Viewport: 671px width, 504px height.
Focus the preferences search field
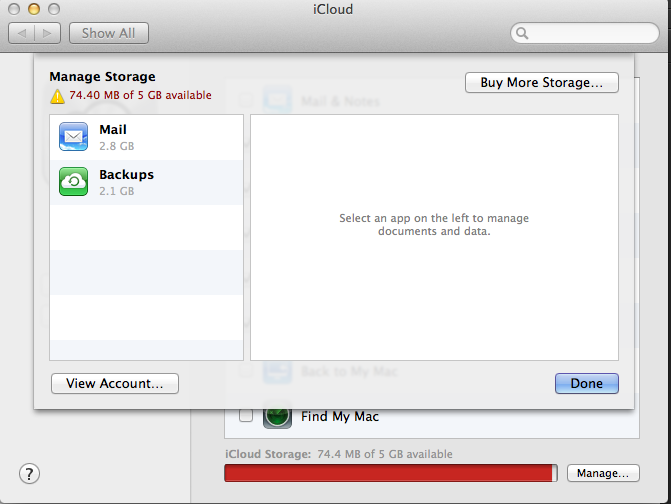[x=585, y=33]
